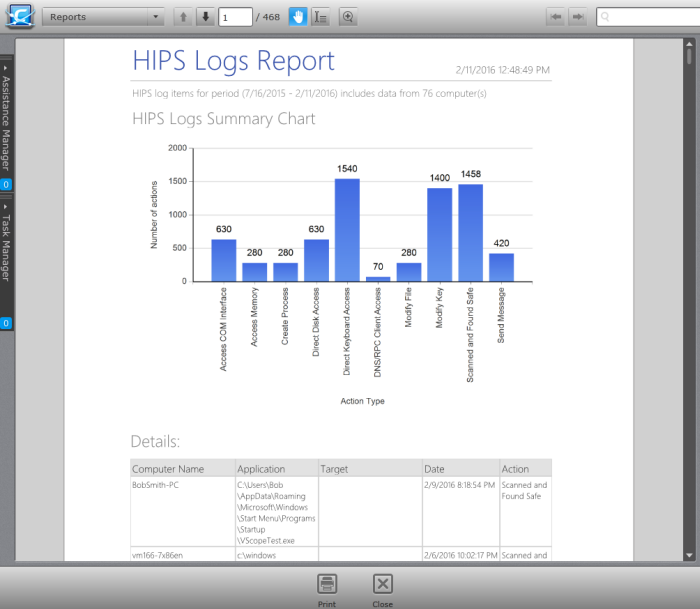This screenshot has width=700, height=609.
Task: Click the Scanned and Found Safe bar 1458
Action: (x=471, y=233)
